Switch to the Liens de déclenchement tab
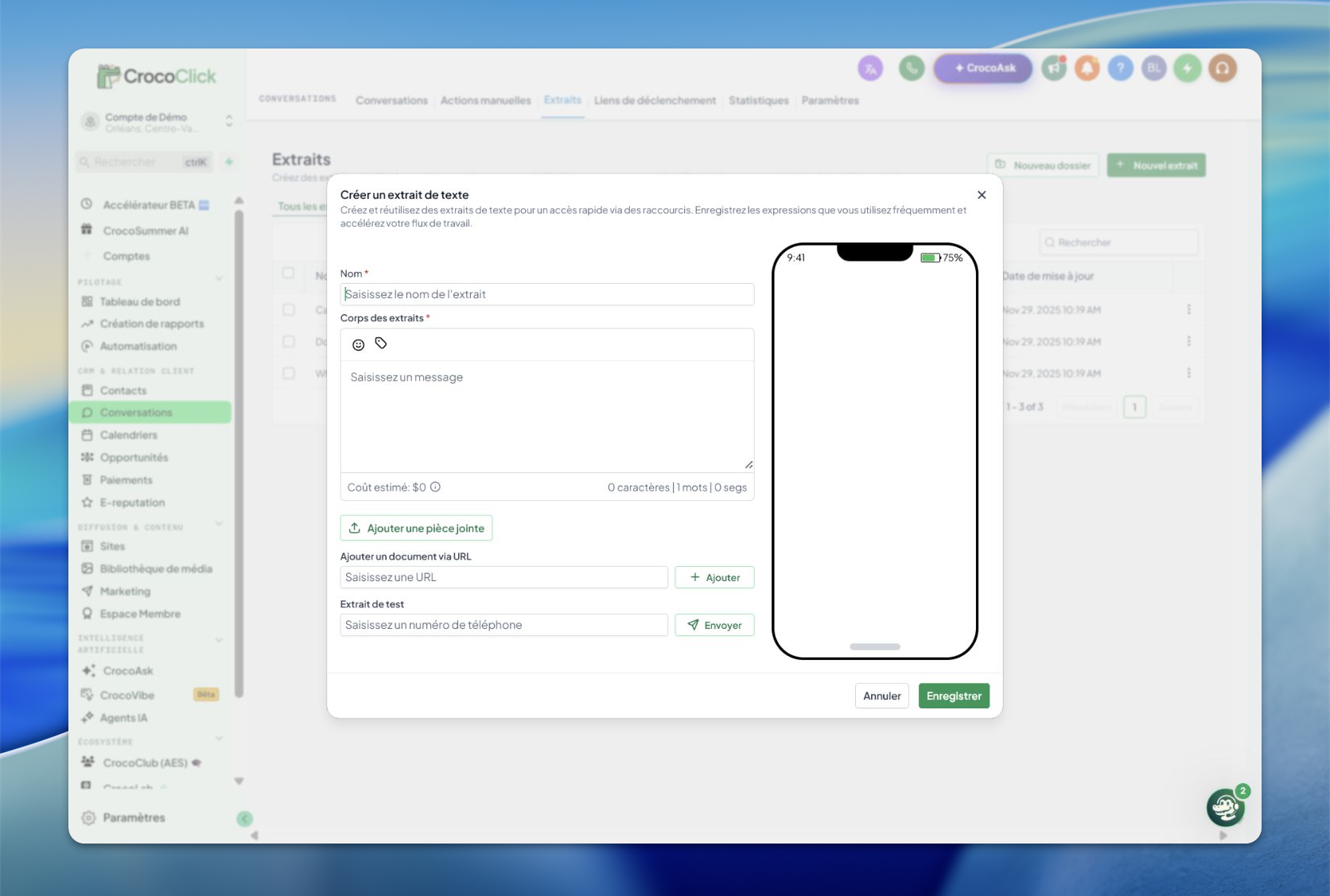Image resolution: width=1330 pixels, height=896 pixels. click(x=655, y=101)
